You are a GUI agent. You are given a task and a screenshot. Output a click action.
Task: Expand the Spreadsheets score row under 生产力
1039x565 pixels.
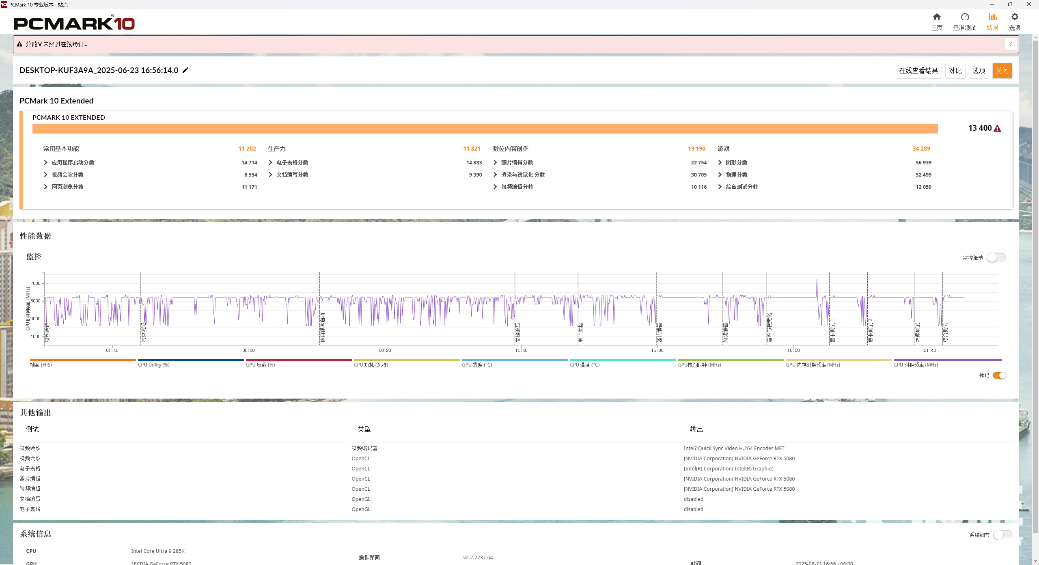tap(375, 162)
